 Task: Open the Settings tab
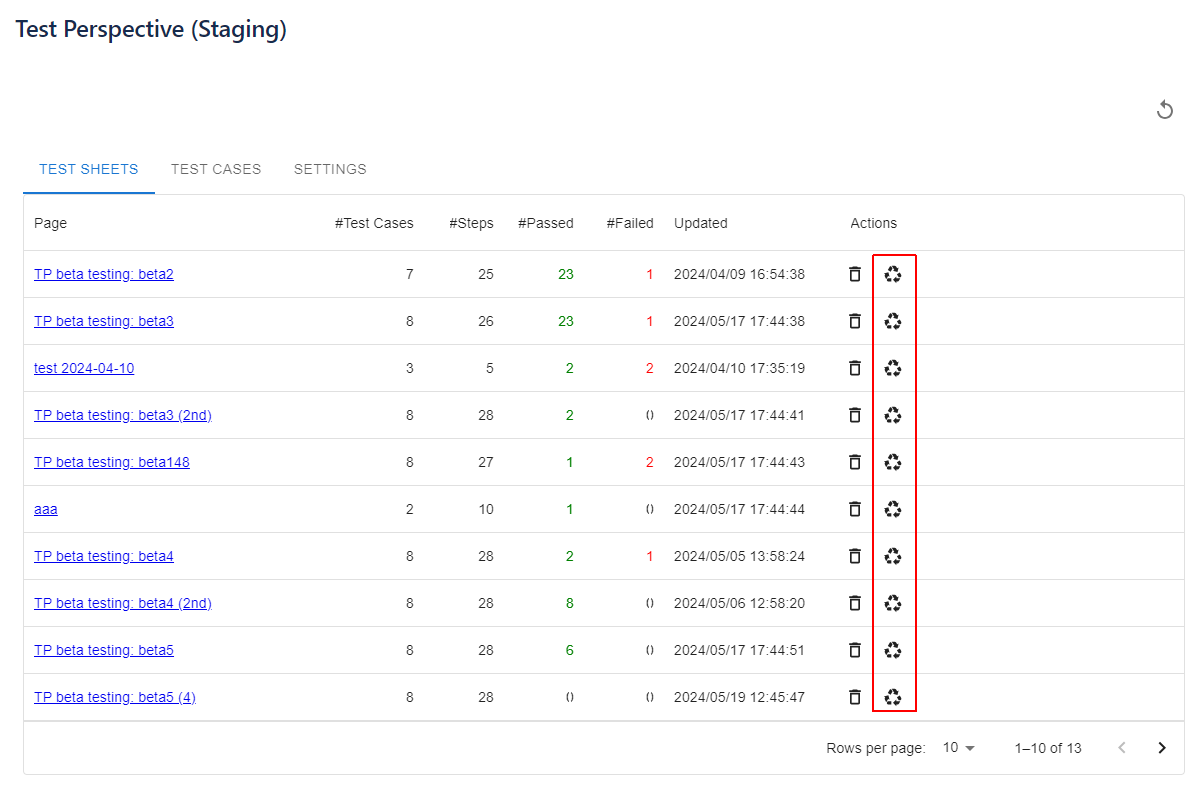click(330, 169)
